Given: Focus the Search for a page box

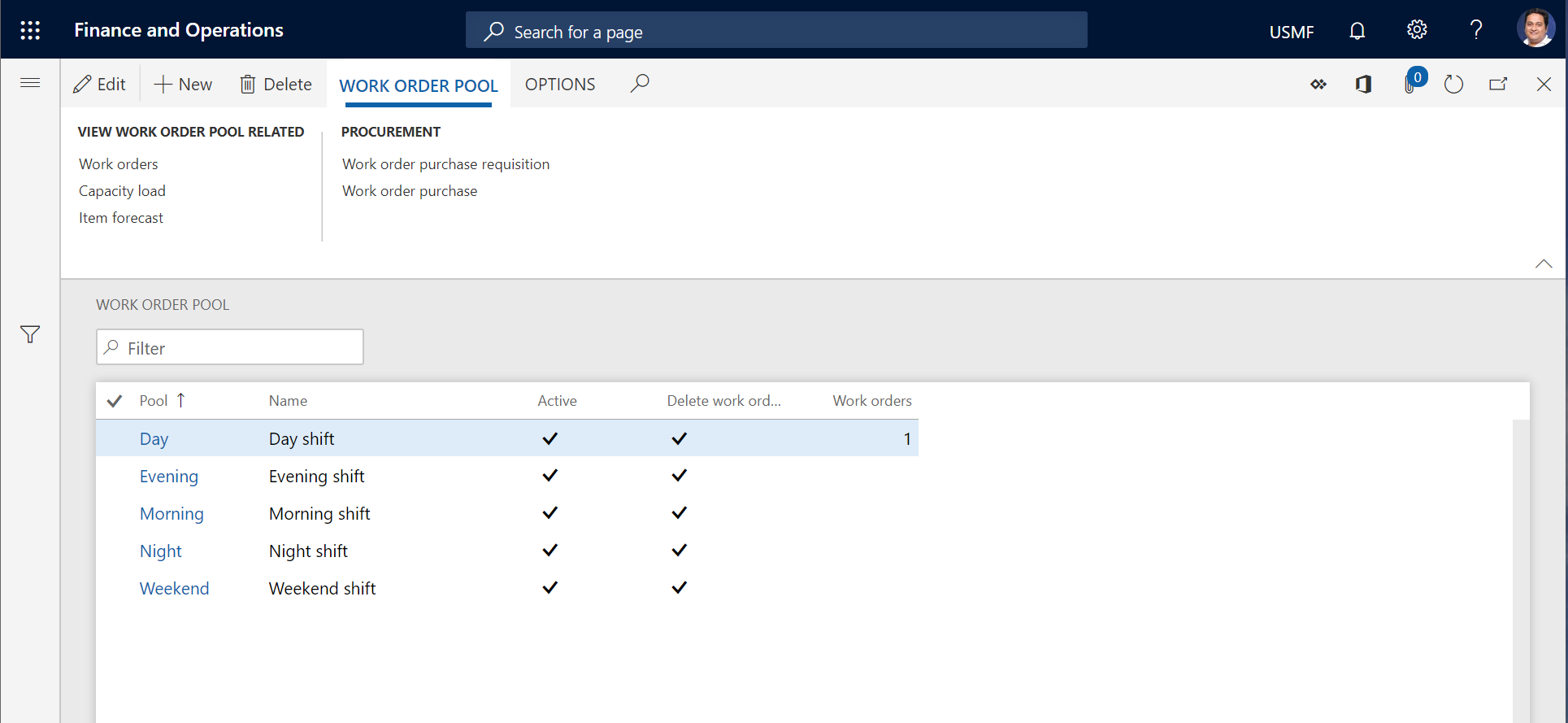Looking at the screenshot, I should tap(776, 31).
